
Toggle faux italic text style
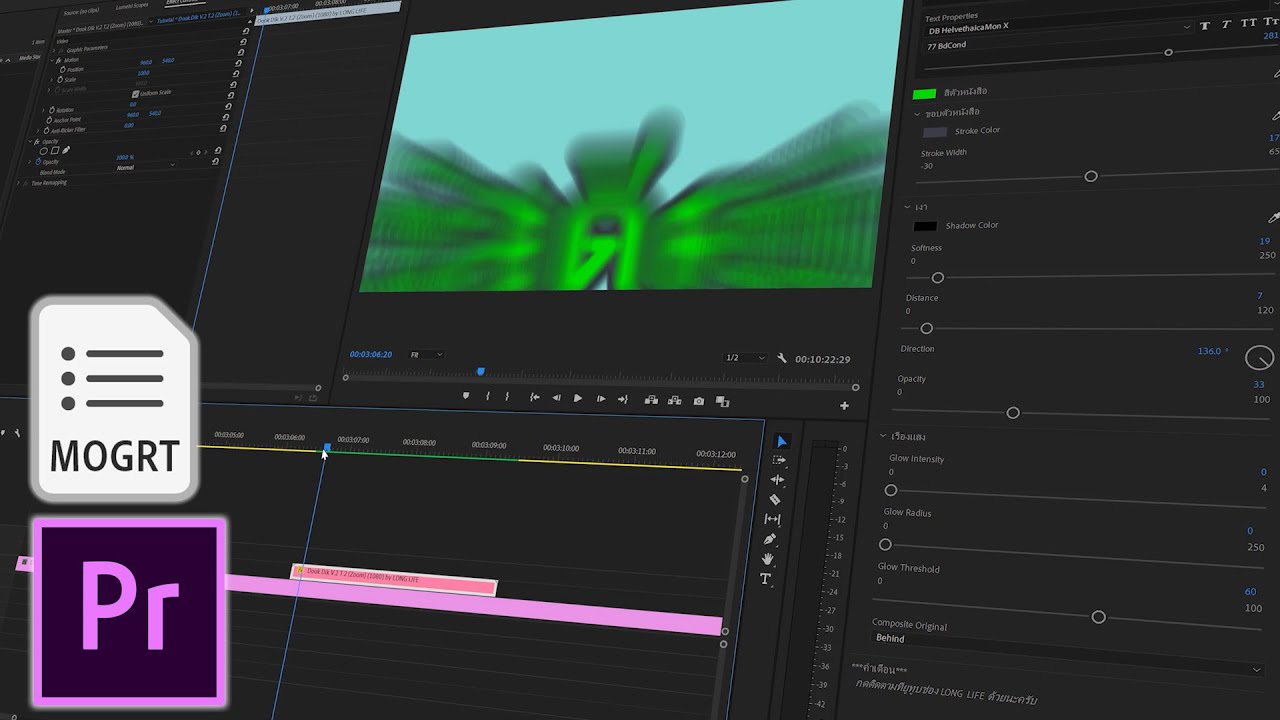pos(1226,25)
